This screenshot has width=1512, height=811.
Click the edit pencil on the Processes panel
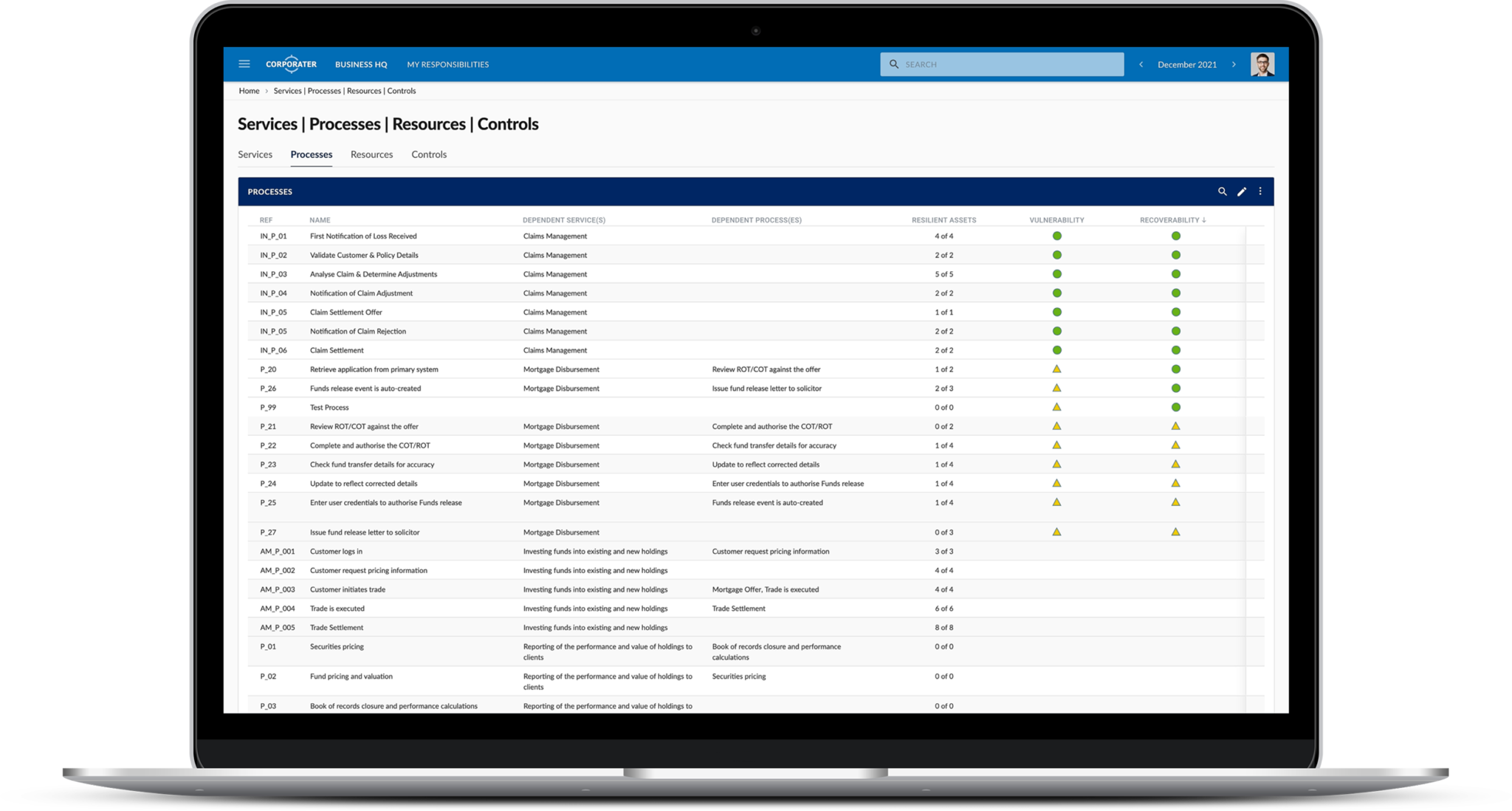point(1241,191)
